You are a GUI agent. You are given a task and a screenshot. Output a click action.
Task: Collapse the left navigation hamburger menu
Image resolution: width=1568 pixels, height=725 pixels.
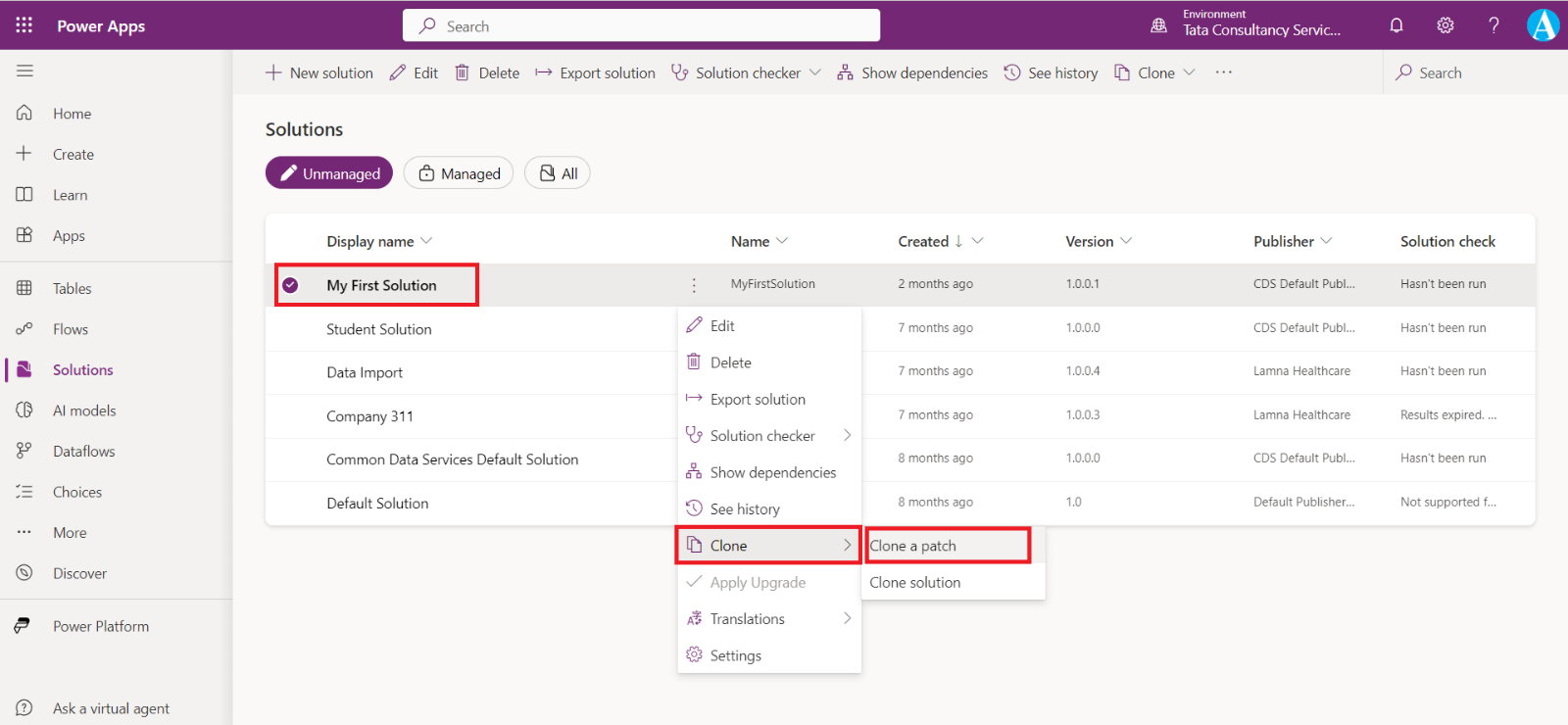(24, 71)
